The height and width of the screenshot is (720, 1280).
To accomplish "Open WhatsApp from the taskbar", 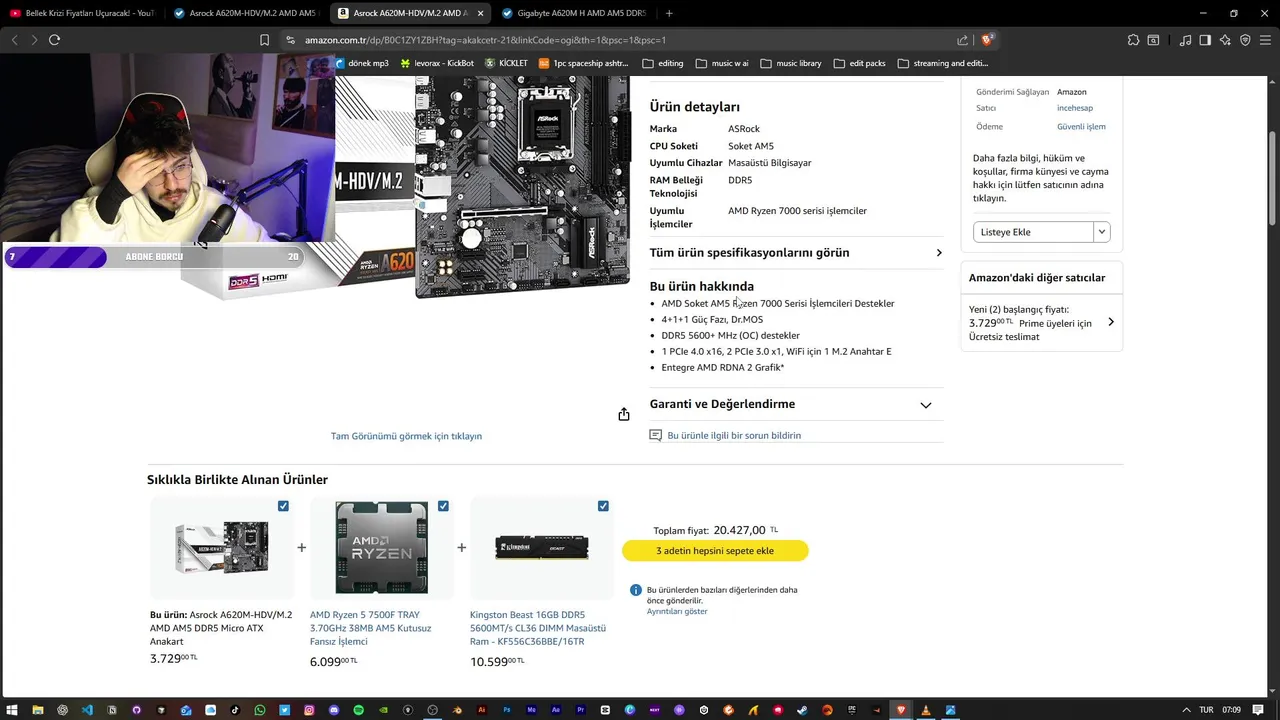I will 260,710.
